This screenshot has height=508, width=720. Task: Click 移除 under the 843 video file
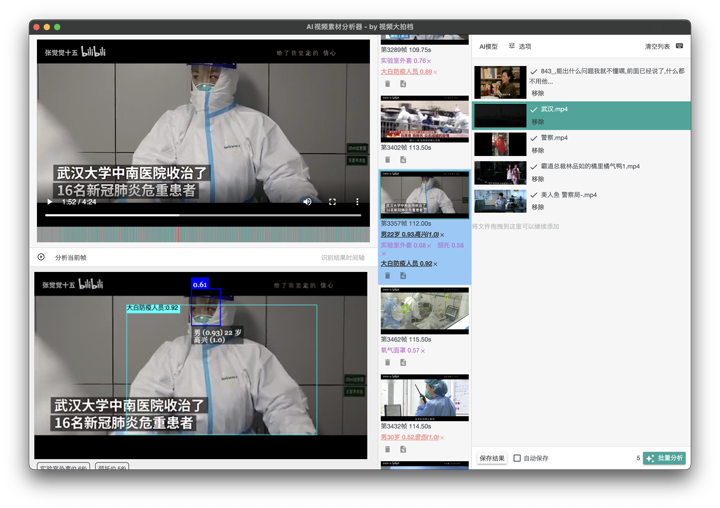pos(538,93)
